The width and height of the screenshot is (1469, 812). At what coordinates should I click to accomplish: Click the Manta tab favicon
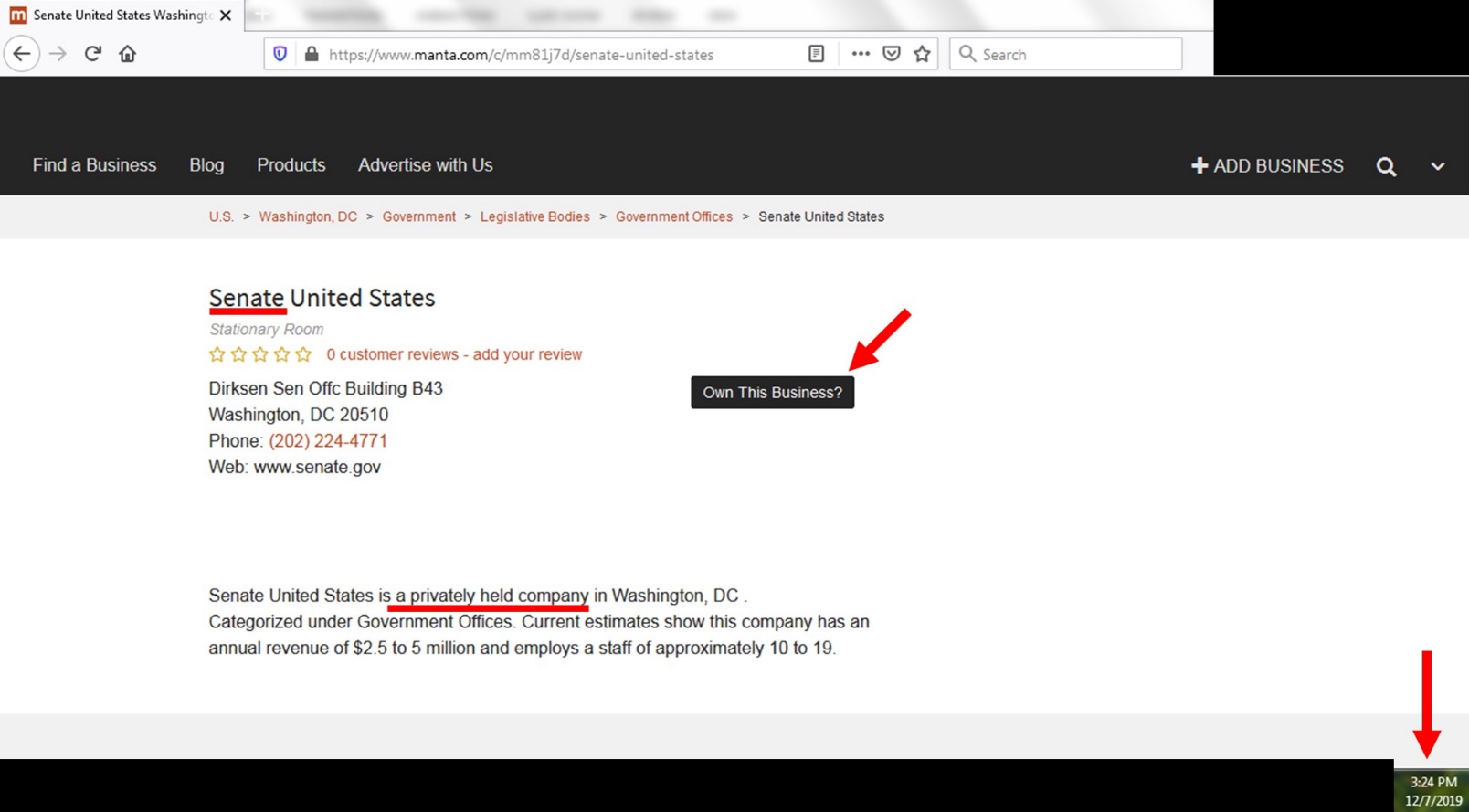[18, 16]
